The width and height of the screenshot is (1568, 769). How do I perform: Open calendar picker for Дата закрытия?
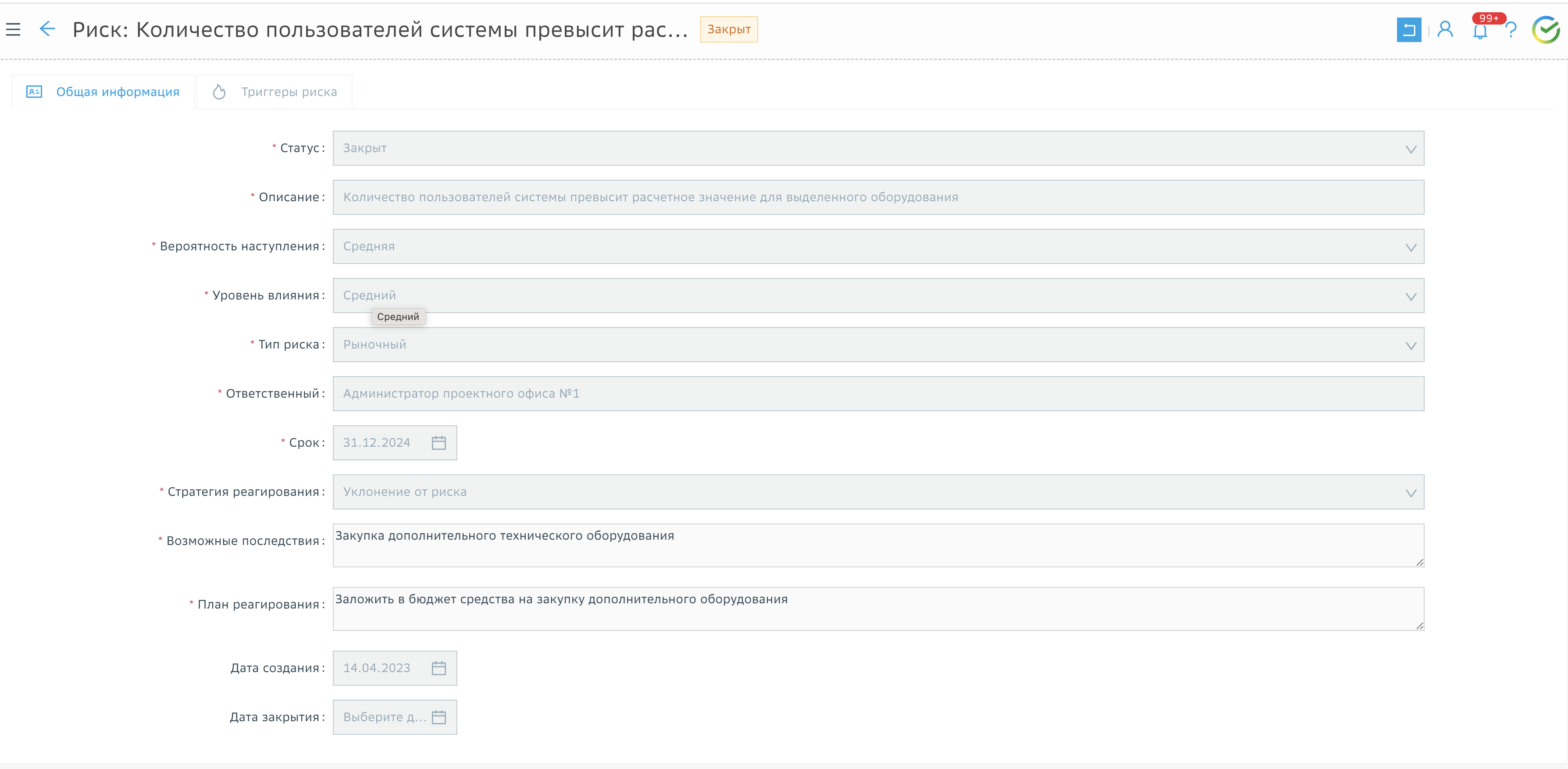pos(439,717)
